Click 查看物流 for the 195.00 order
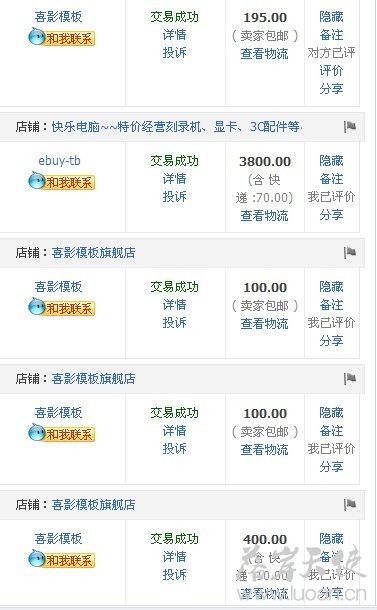The image size is (377, 610). point(265,53)
